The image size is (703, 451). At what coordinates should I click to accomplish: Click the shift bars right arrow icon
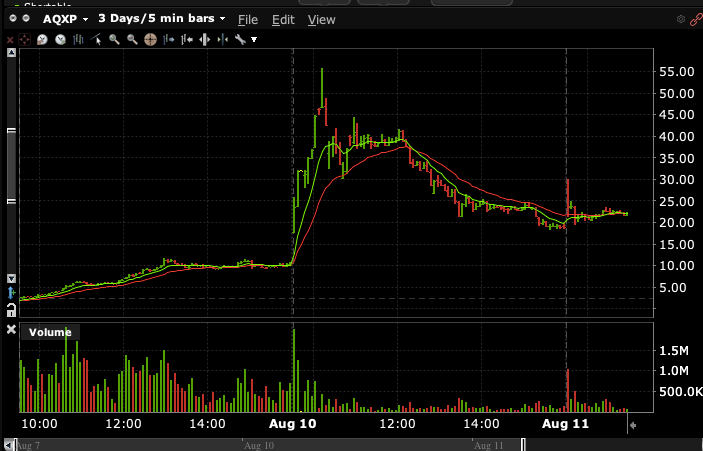pos(169,40)
